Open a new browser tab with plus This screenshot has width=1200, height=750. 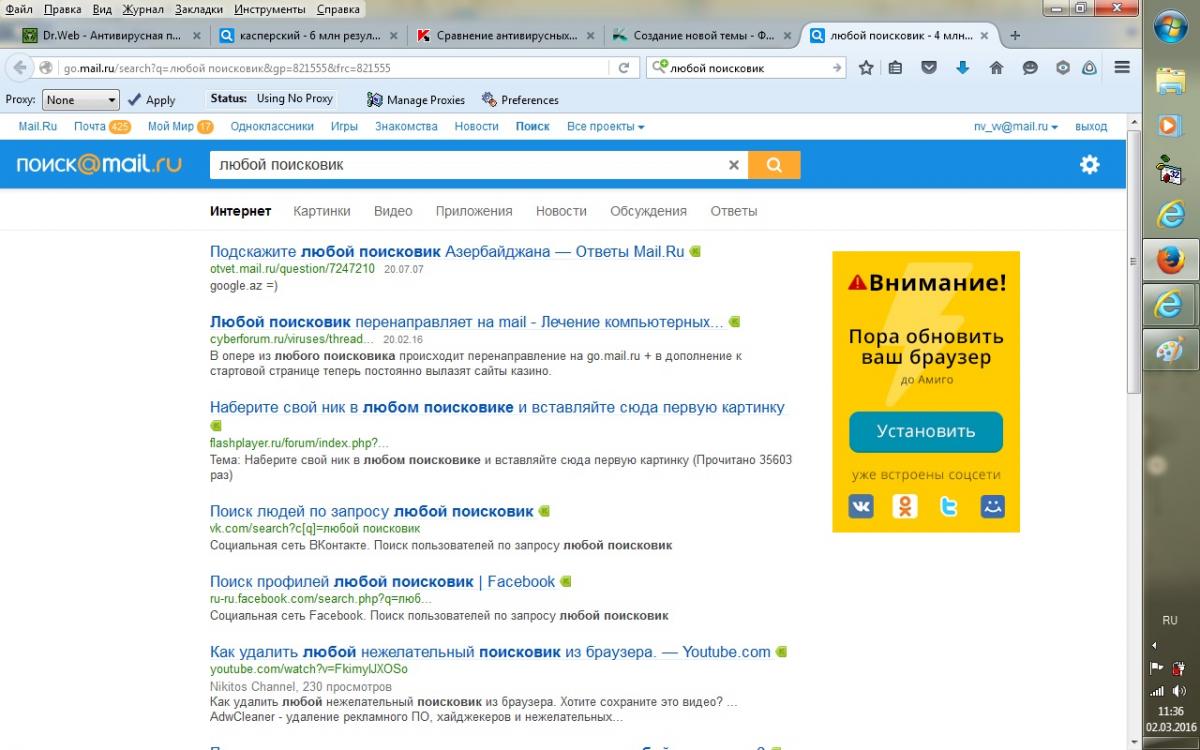pyautogui.click(x=1016, y=35)
